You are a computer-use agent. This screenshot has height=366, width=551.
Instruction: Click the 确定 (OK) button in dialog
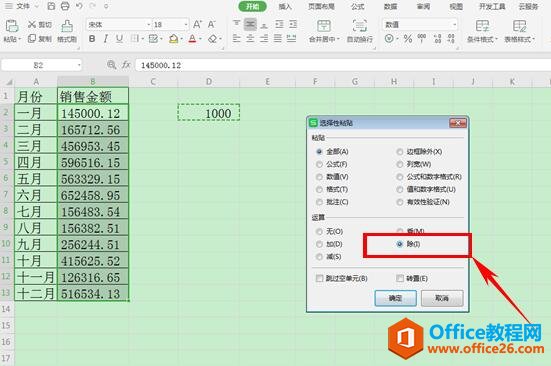[395, 298]
